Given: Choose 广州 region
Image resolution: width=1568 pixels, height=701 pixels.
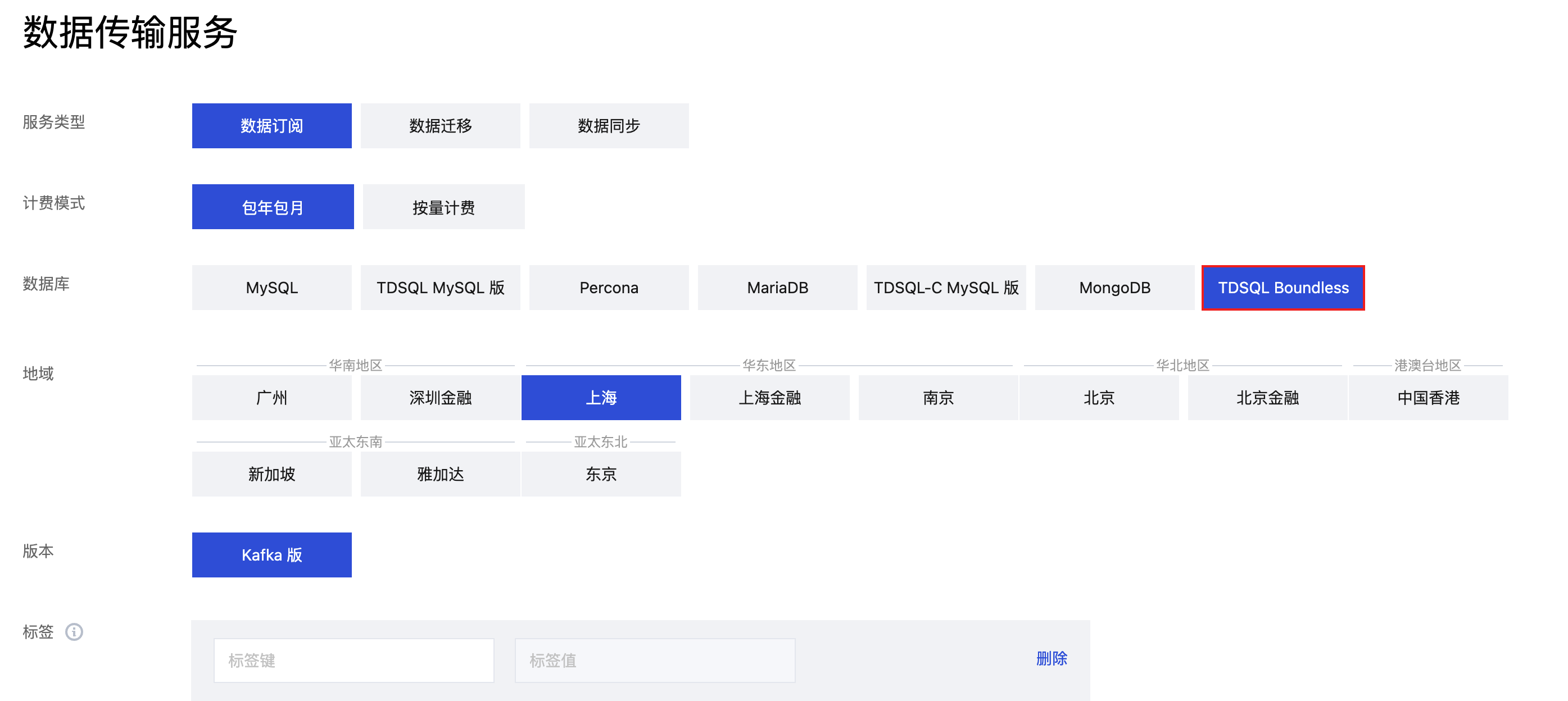Looking at the screenshot, I should click(271, 398).
